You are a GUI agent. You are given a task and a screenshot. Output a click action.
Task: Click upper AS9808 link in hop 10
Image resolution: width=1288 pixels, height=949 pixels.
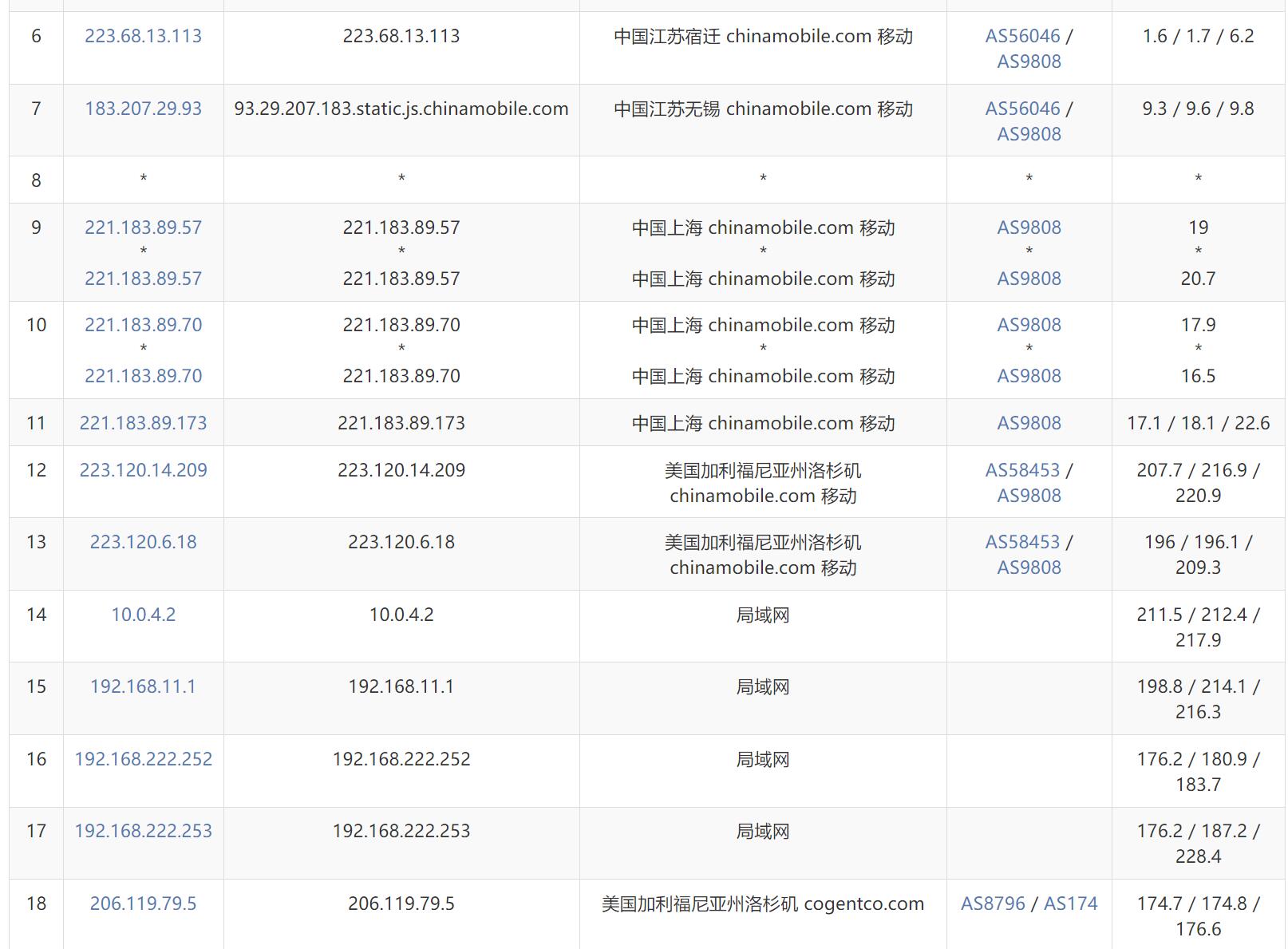point(1029,325)
